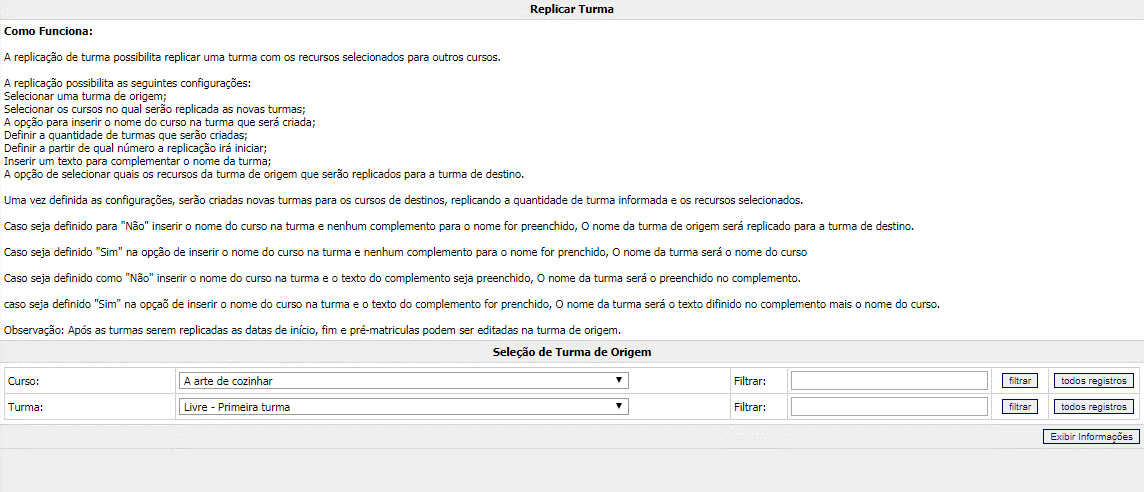Screen dimensions: 1144x492
Task: Click the 'Turma:' field label
Action: pos(24,408)
